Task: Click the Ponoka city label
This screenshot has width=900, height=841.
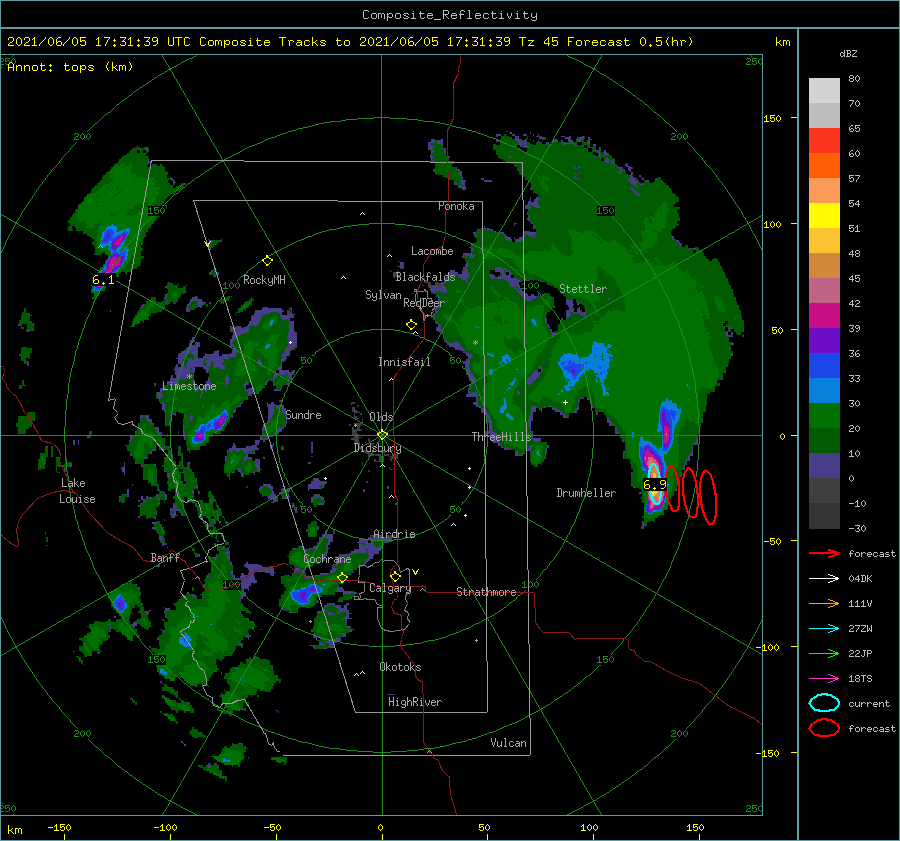Action: click(x=456, y=206)
